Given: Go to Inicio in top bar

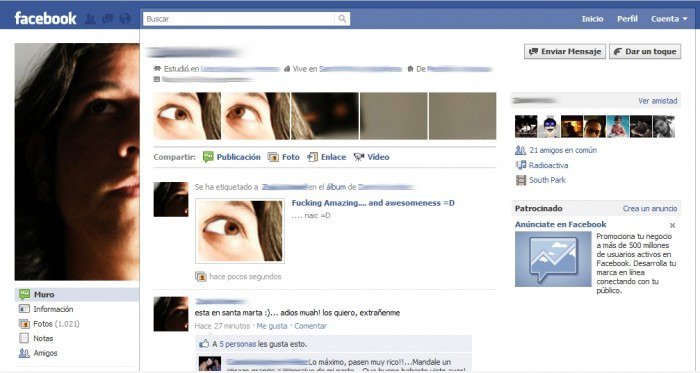Looking at the screenshot, I should click(592, 19).
